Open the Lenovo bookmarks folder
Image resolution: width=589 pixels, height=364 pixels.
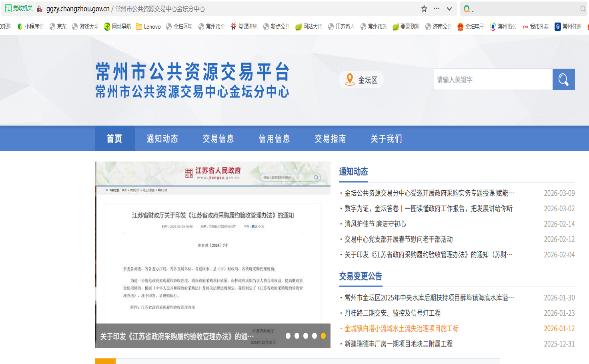click(148, 27)
